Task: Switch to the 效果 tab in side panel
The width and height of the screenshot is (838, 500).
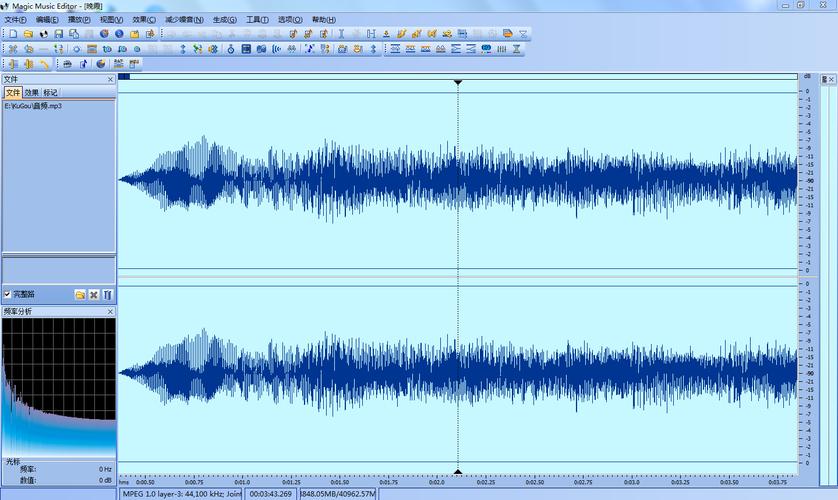Action: [32, 92]
